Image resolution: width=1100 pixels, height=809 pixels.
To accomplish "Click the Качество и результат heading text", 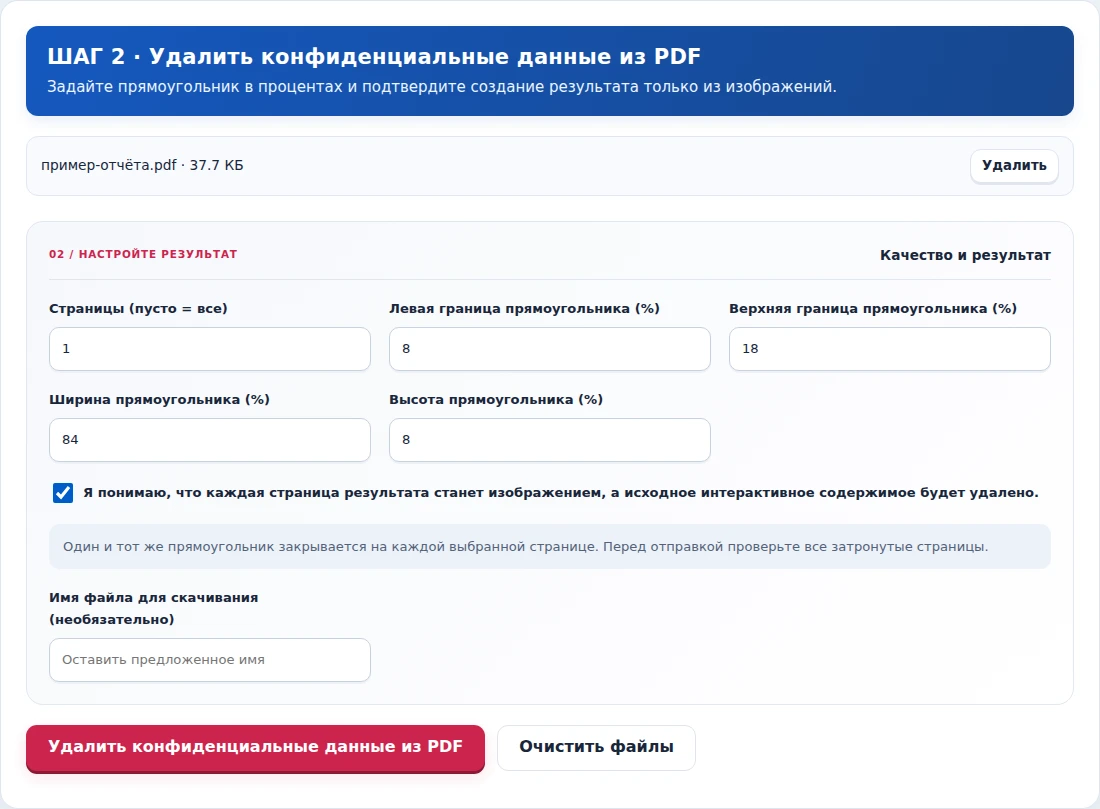I will [x=965, y=255].
